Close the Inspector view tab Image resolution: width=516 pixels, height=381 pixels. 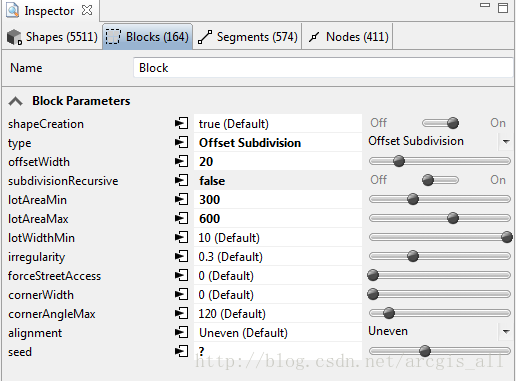(87, 10)
